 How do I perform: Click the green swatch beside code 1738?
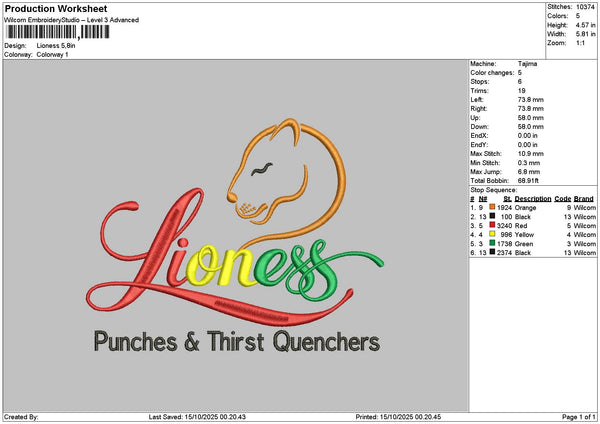[492, 243]
